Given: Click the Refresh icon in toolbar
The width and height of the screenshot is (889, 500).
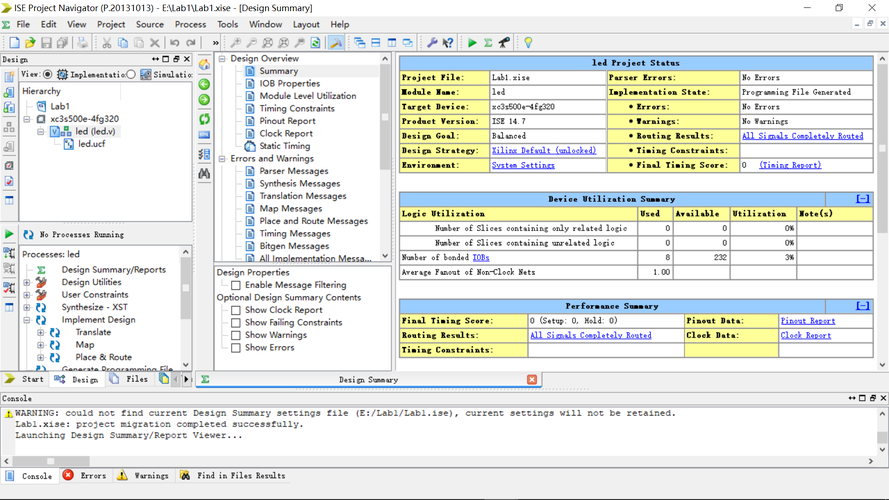Looking at the screenshot, I should [315, 43].
